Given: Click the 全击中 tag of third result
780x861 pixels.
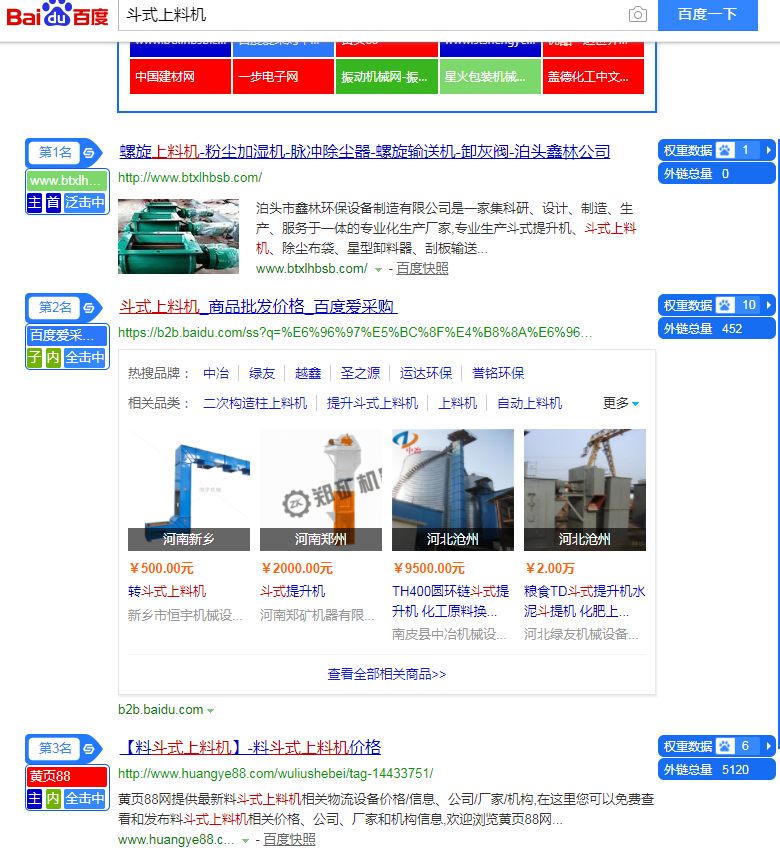Looking at the screenshot, I should coord(85,798).
